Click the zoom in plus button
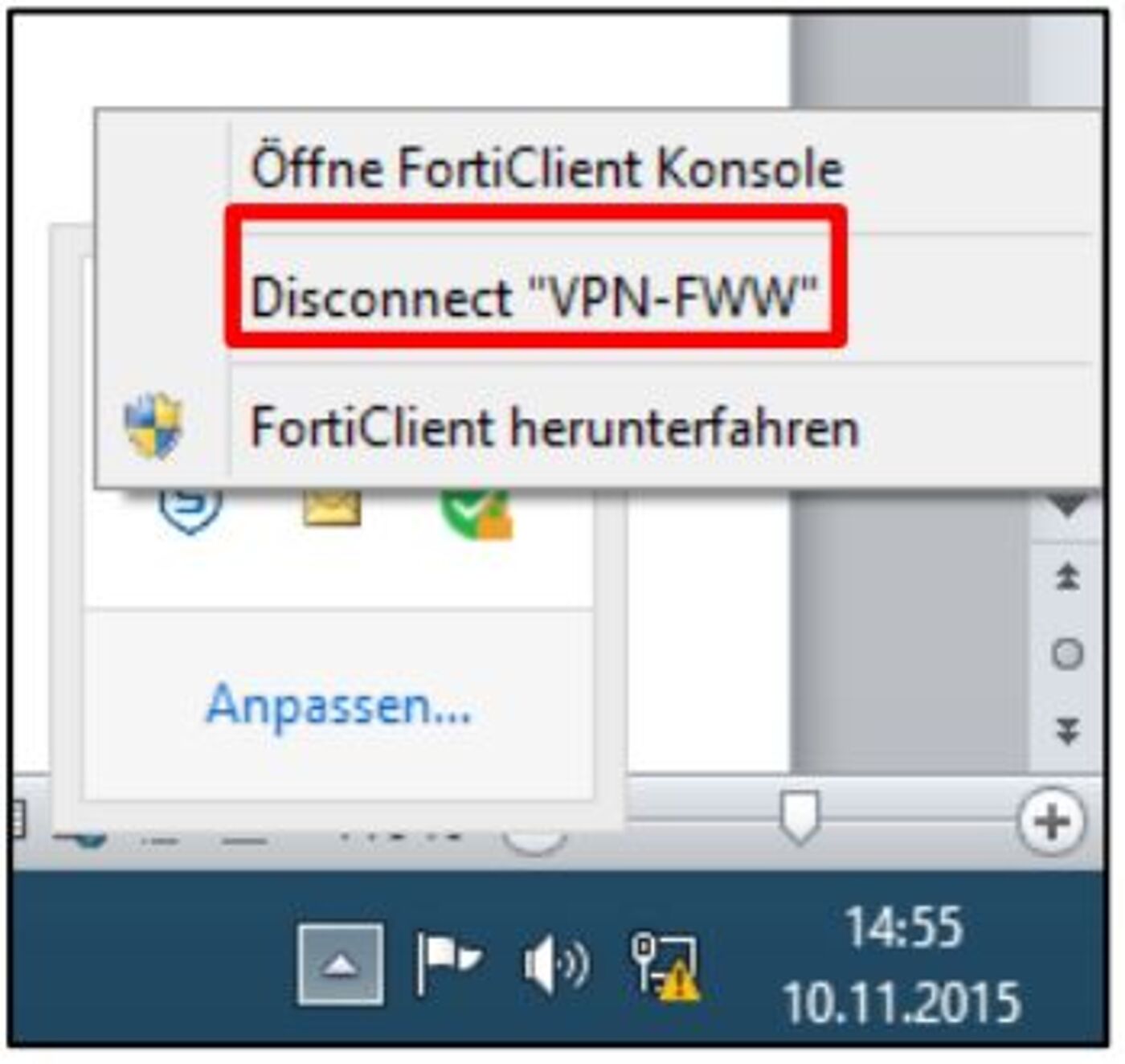Image resolution: width=1125 pixels, height=1064 pixels. point(1051,821)
